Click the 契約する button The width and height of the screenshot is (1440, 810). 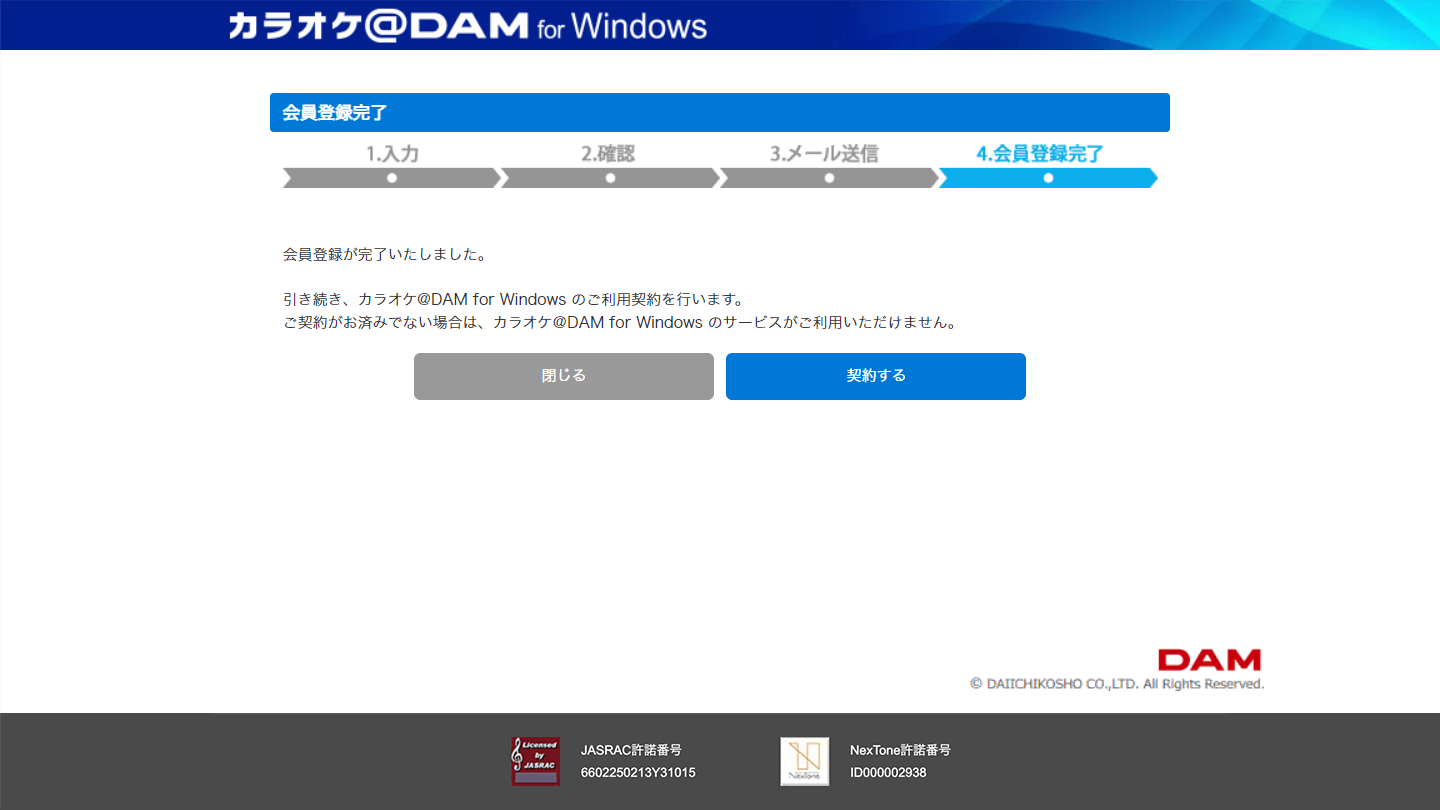pyautogui.click(x=875, y=376)
